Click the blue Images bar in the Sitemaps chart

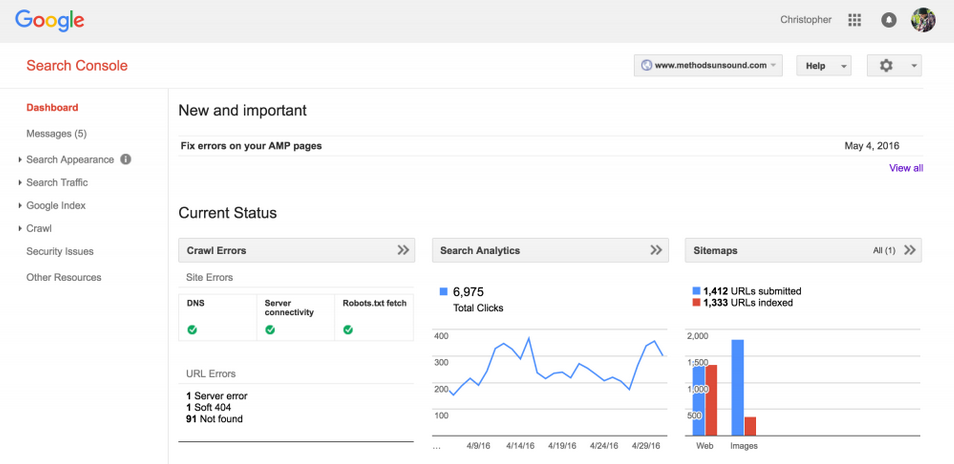pos(737,387)
